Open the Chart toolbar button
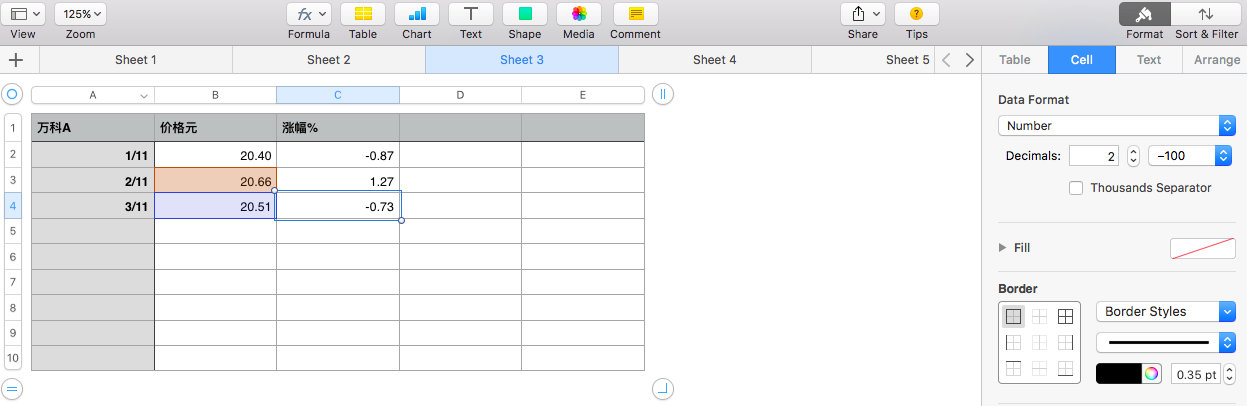The height and width of the screenshot is (406, 1247). pyautogui.click(x=417, y=14)
